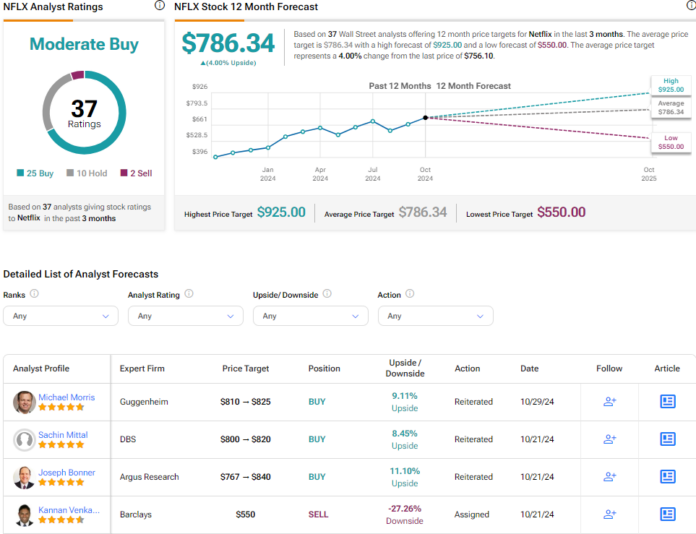Open the Barclays article icon
The height and width of the screenshot is (534, 696).
[x=668, y=514]
